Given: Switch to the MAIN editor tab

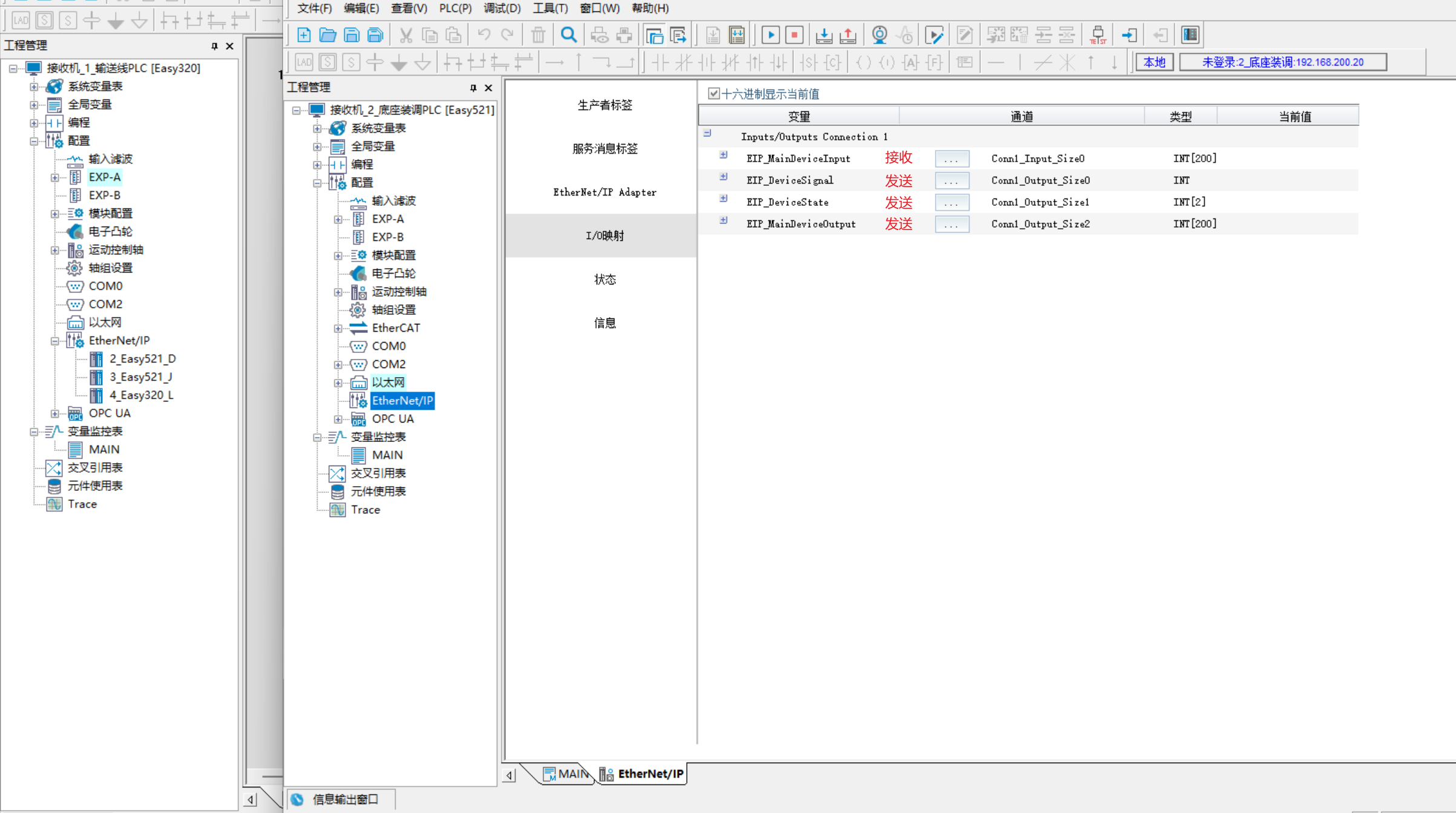Looking at the screenshot, I should pos(566,774).
